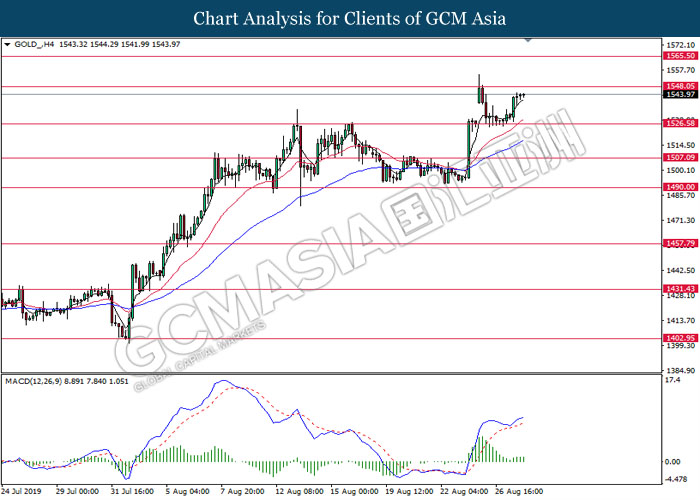The image size is (700, 500).
Task: Click the 5 Aug 04:00 time label
Action: (x=188, y=491)
